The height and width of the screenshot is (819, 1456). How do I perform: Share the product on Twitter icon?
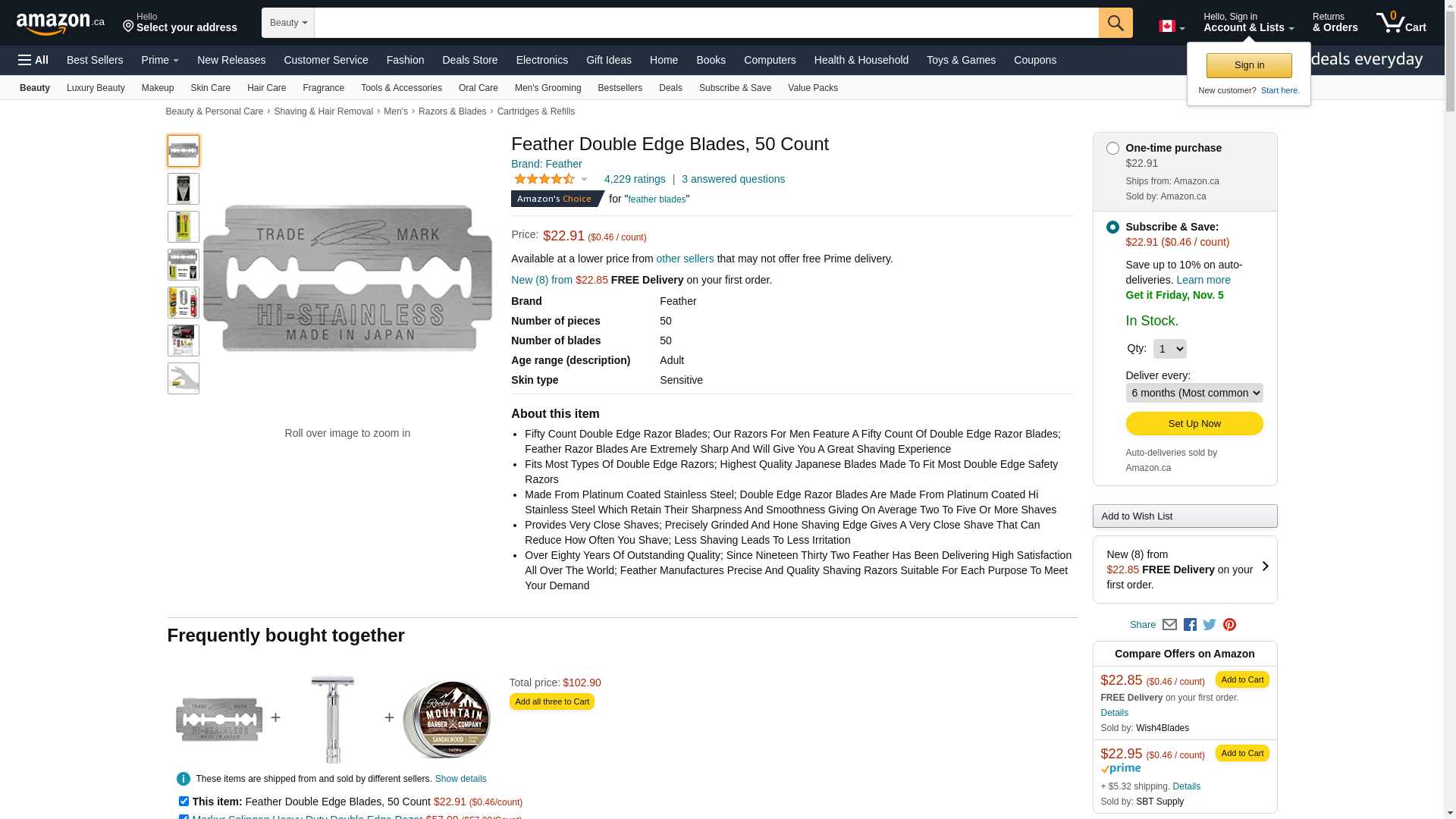[1210, 625]
